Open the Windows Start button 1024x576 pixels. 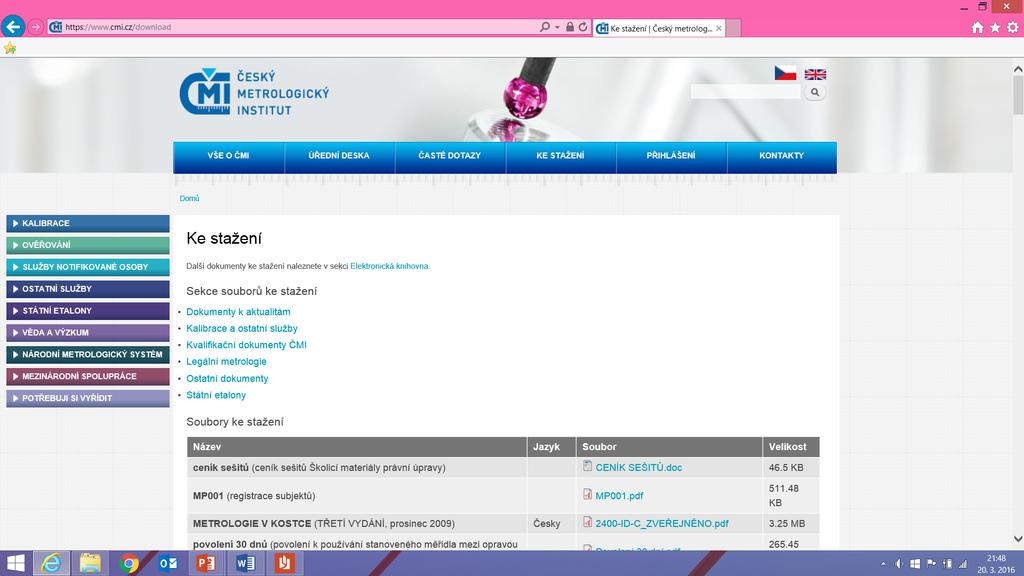(x=15, y=563)
